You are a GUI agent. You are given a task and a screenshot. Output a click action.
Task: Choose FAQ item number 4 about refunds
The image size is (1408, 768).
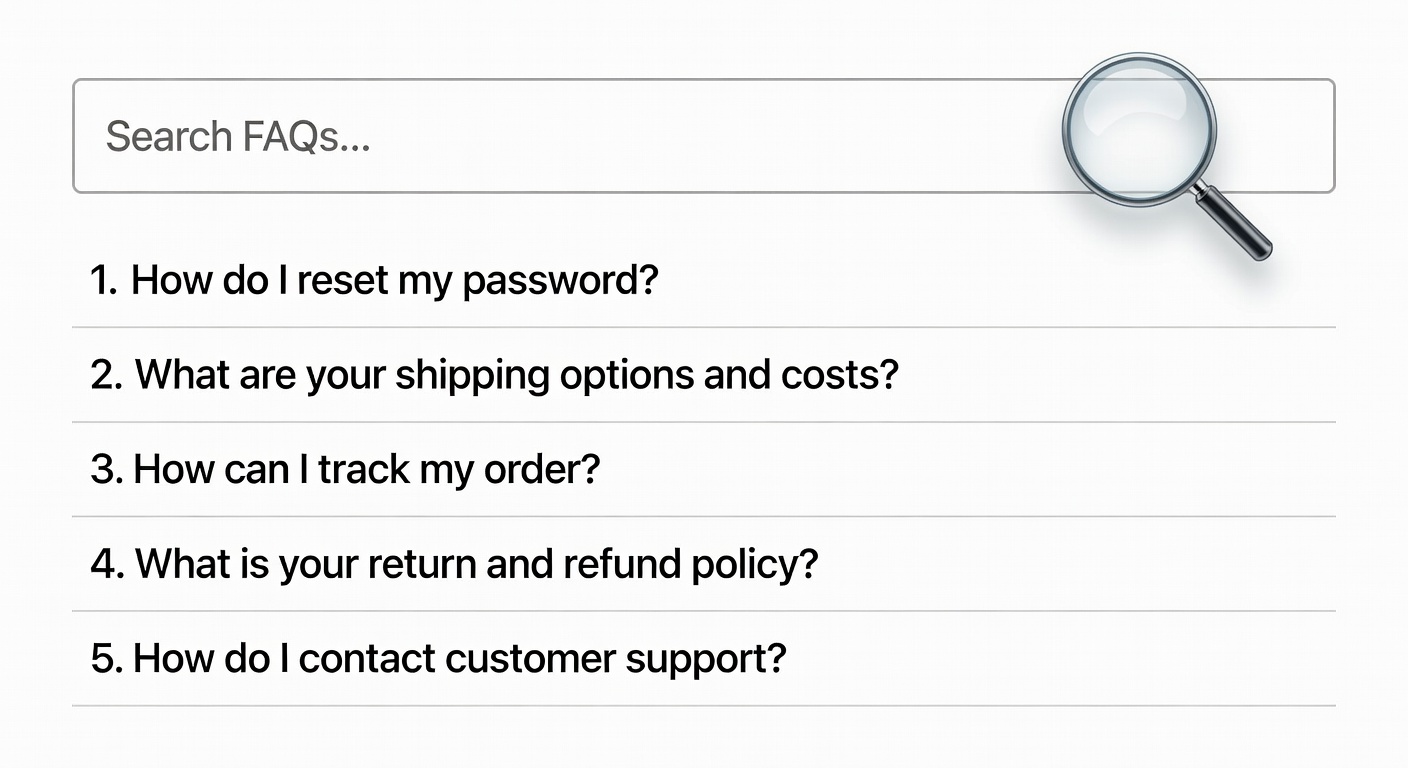[454, 564]
